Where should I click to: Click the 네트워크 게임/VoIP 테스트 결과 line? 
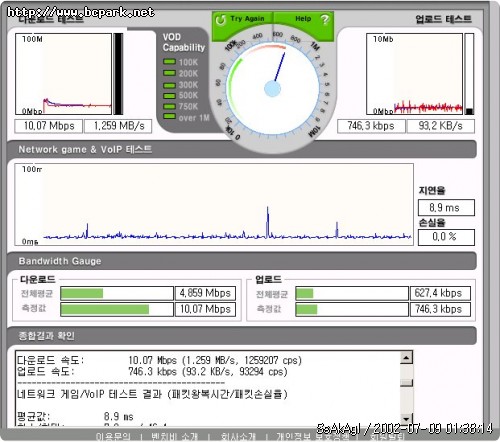(x=152, y=394)
